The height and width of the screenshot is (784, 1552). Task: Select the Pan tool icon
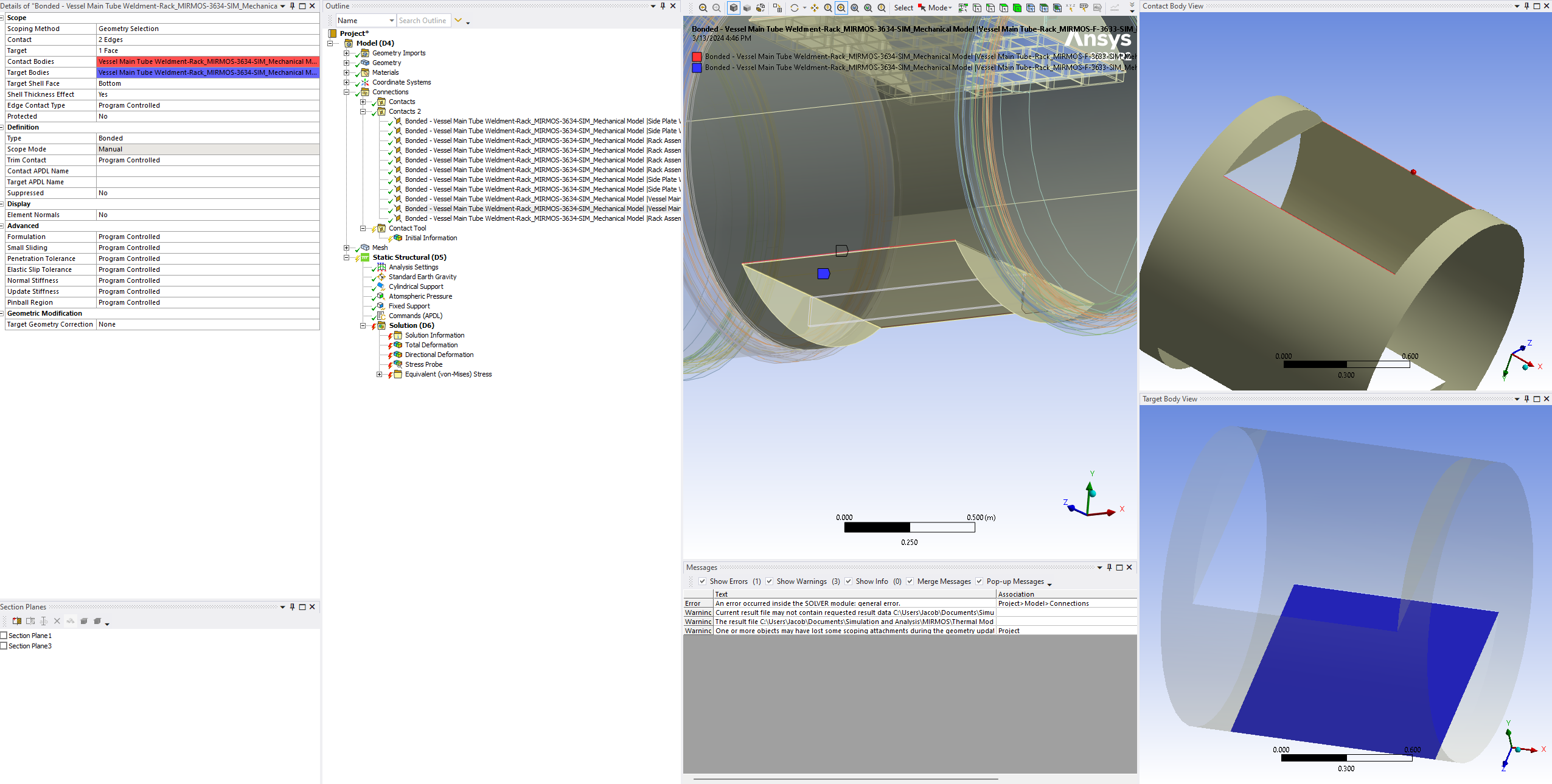point(815,8)
